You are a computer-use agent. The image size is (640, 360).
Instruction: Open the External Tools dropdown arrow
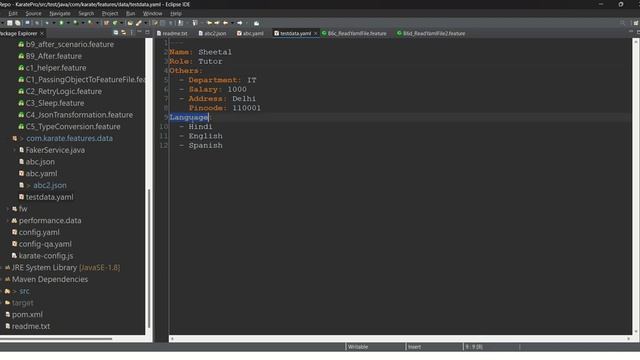tap(97, 23)
